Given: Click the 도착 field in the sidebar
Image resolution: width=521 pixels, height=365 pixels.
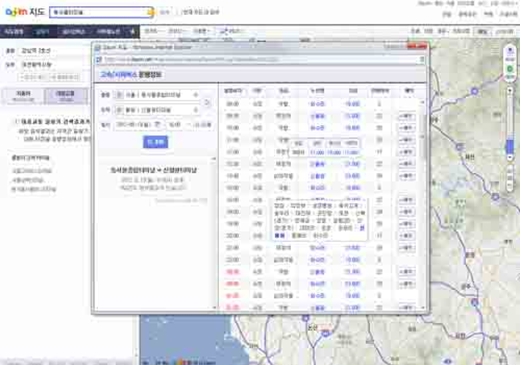Looking at the screenshot, I should [x=52, y=65].
